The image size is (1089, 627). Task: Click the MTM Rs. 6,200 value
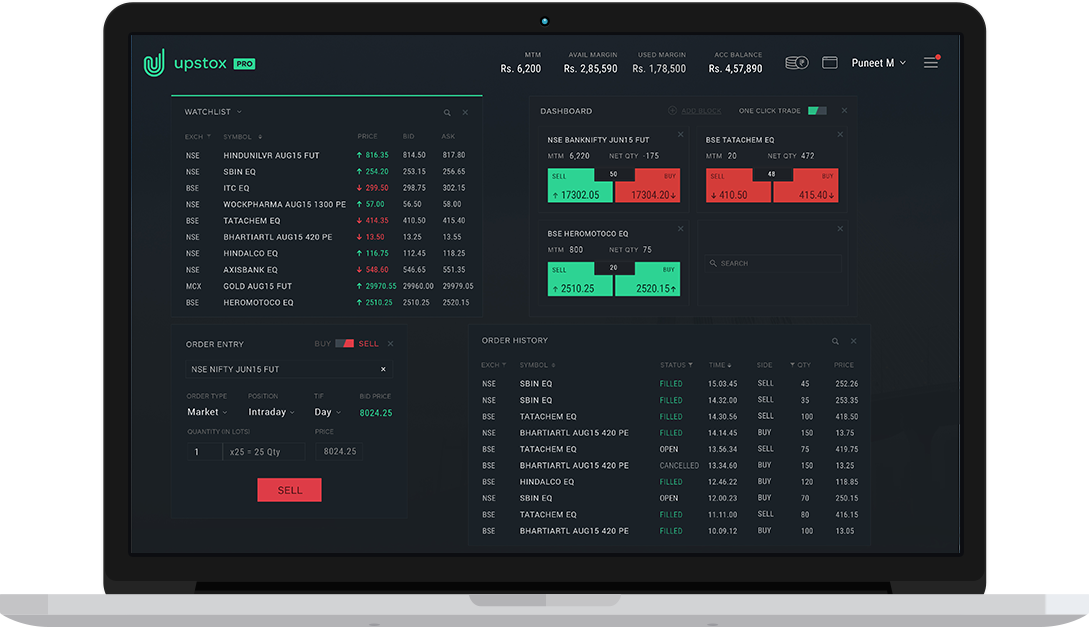[520, 69]
